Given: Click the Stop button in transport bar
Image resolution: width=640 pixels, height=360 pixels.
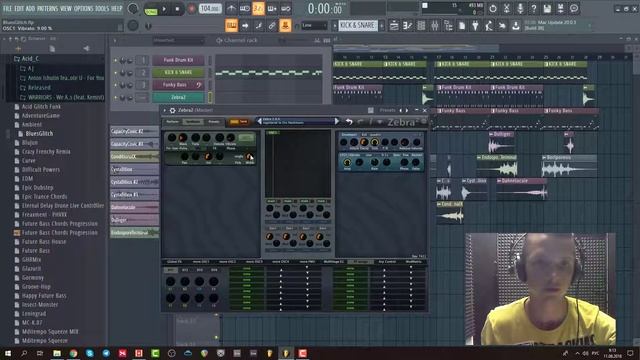Looking at the screenshot, I should 178,9.
